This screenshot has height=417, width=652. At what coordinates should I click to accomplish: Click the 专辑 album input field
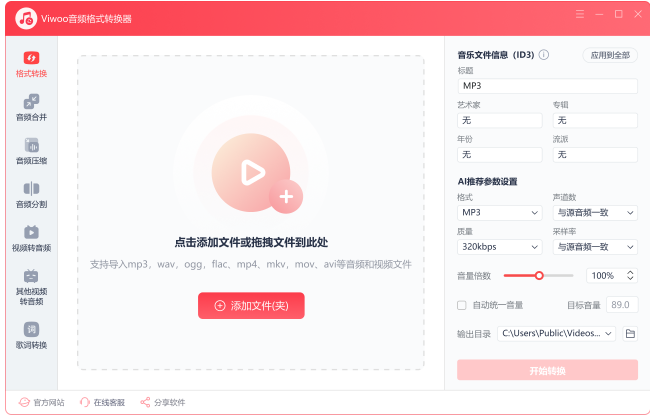pos(595,121)
